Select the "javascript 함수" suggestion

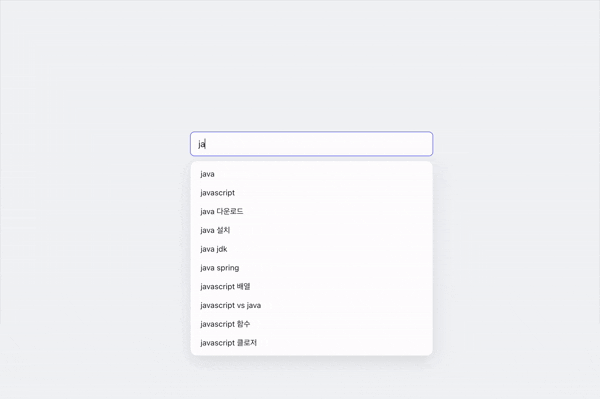pos(311,324)
